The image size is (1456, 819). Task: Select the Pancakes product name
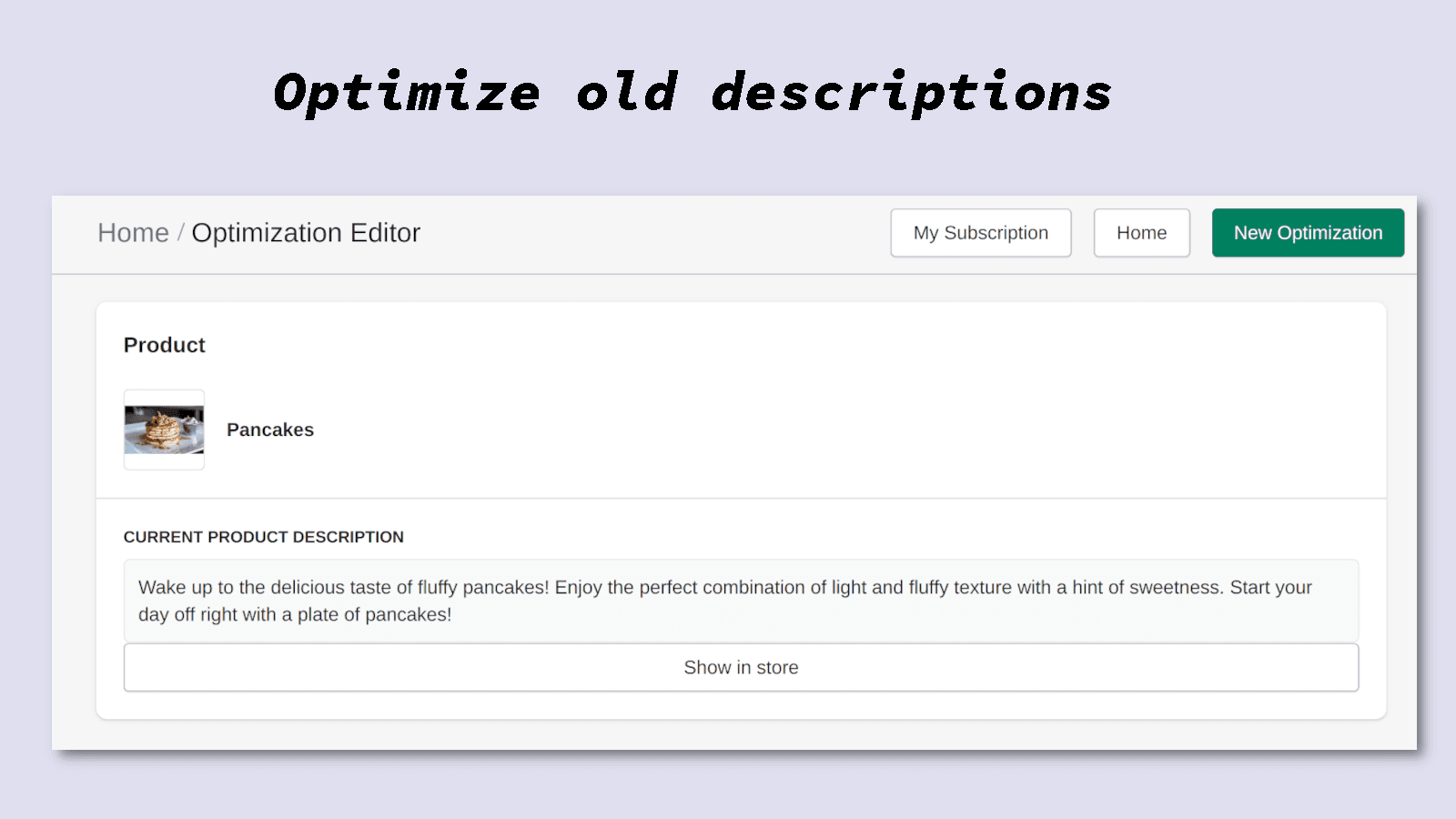[x=270, y=430]
